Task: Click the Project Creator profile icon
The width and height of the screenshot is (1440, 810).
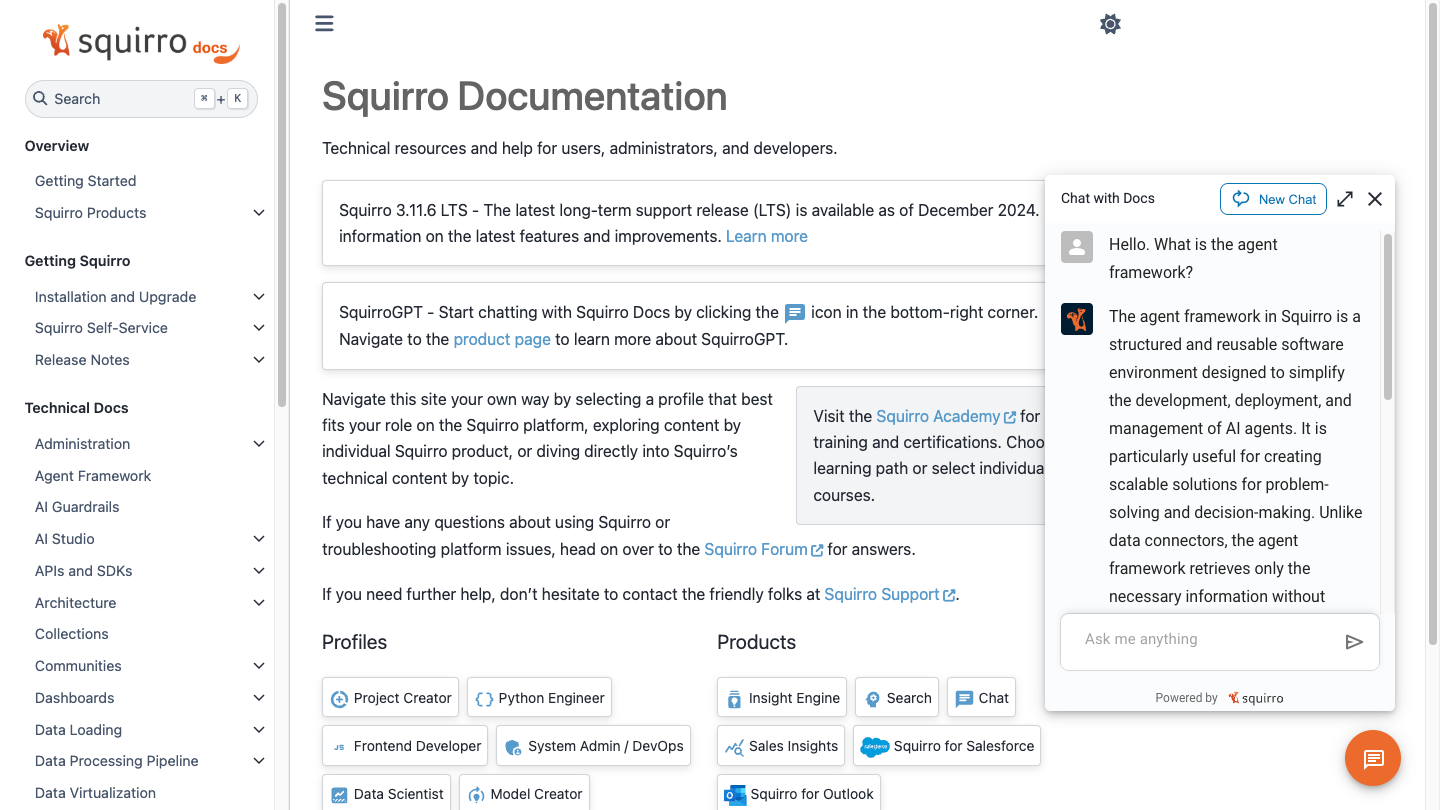Action: point(339,699)
